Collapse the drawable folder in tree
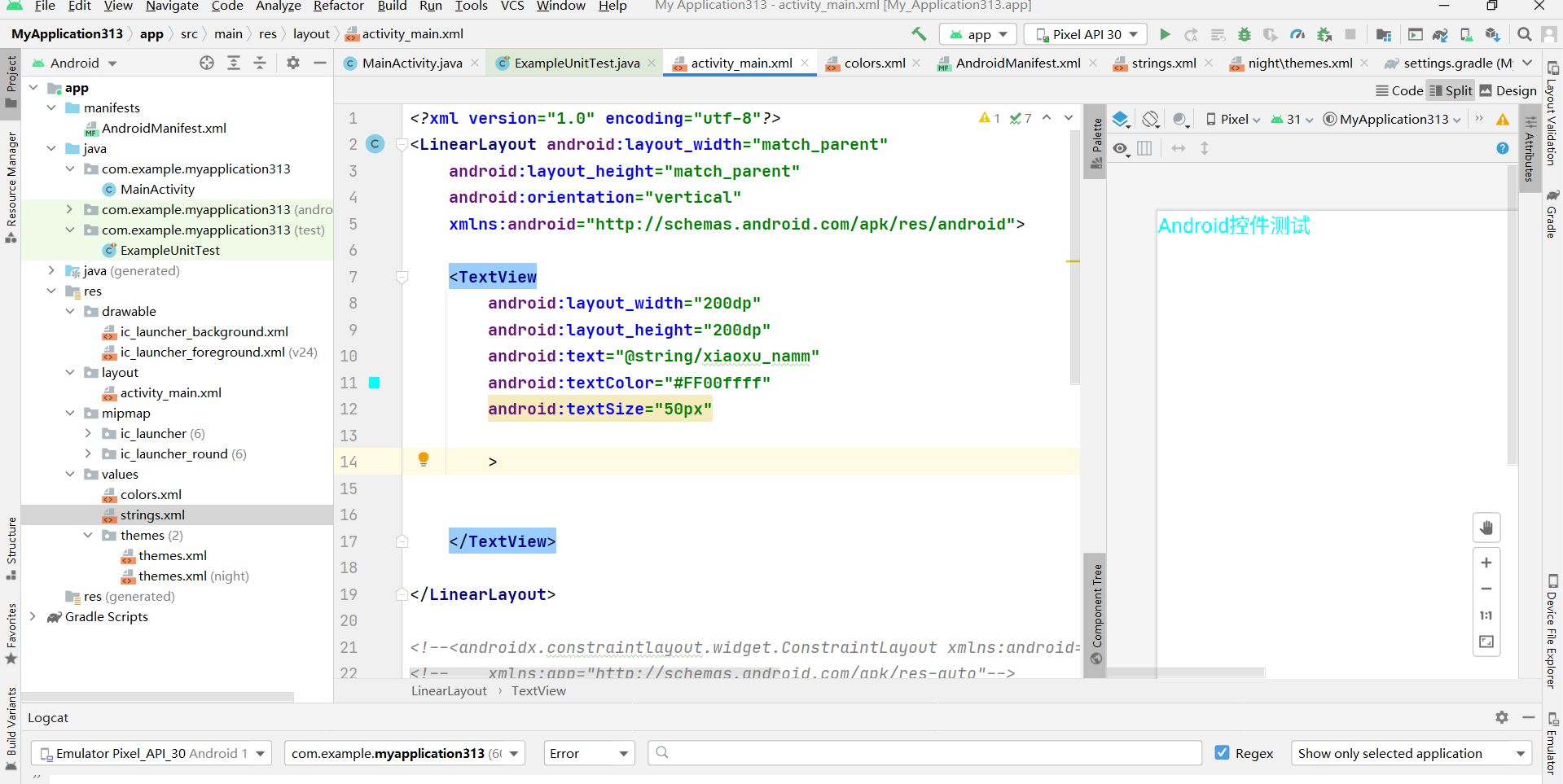1563x784 pixels. point(70,311)
